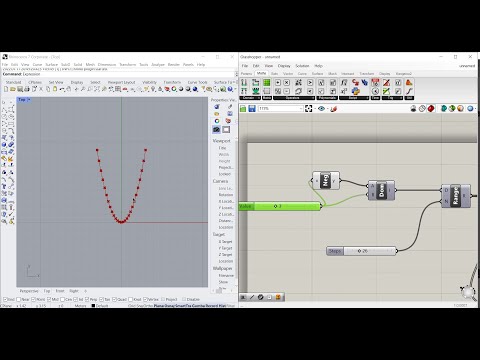Click the orange widget icon in Grasshopper bottom toolbar
480x360 pixels.
278,297
